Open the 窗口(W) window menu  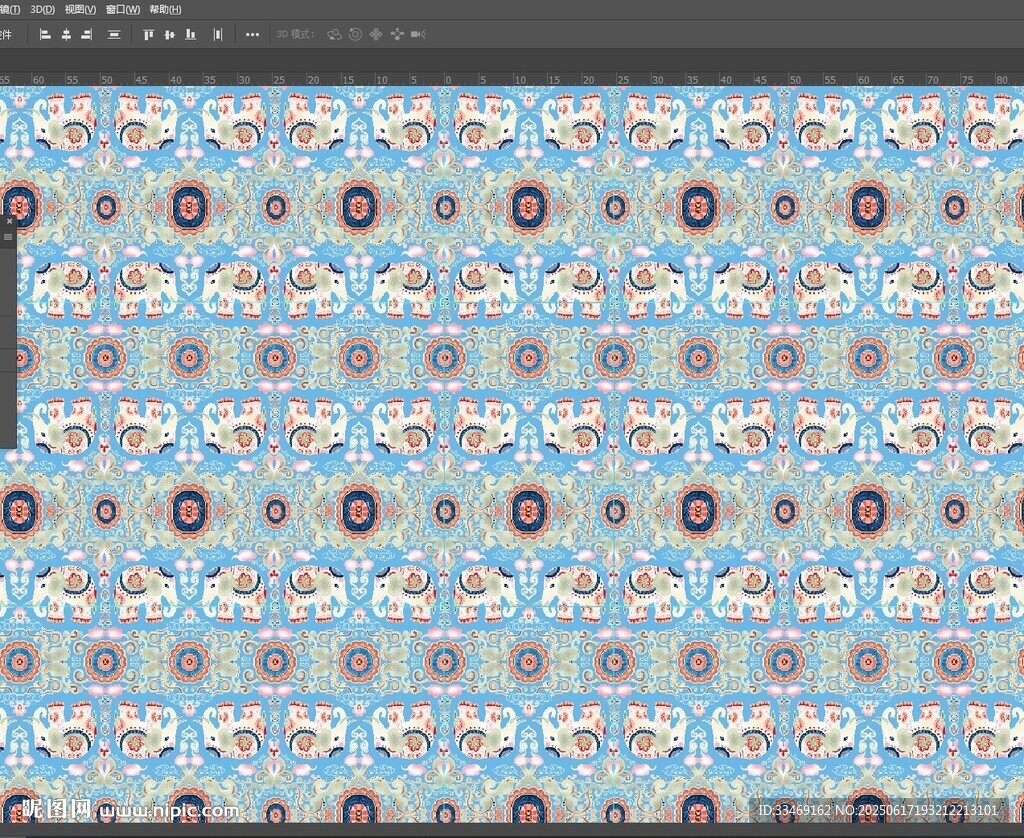pyautogui.click(x=123, y=9)
